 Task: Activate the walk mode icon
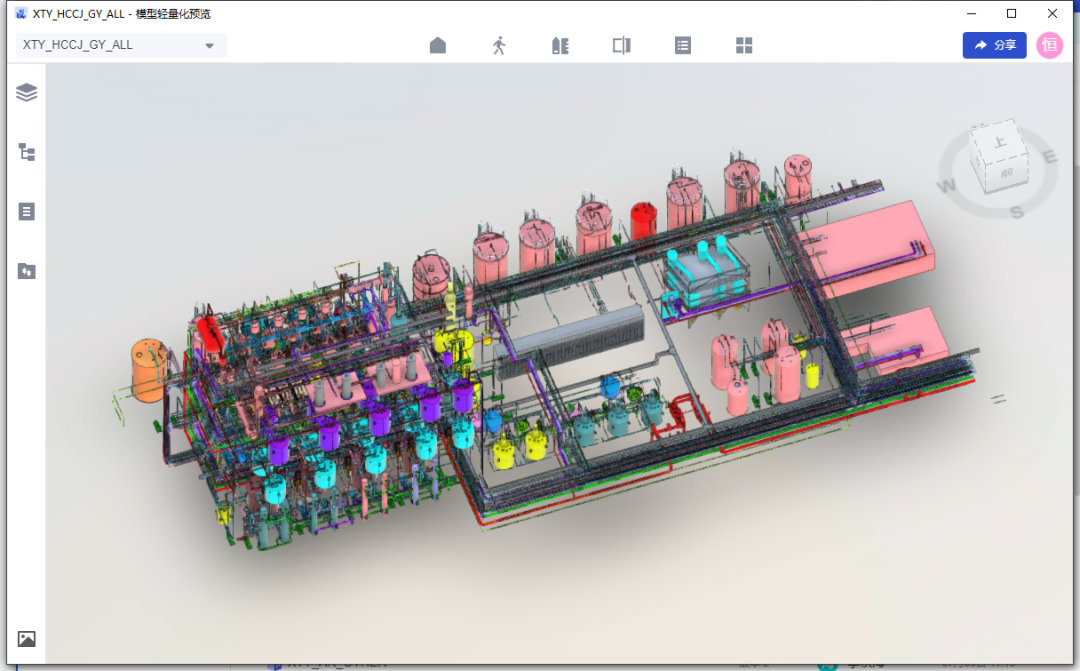pyautogui.click(x=499, y=45)
